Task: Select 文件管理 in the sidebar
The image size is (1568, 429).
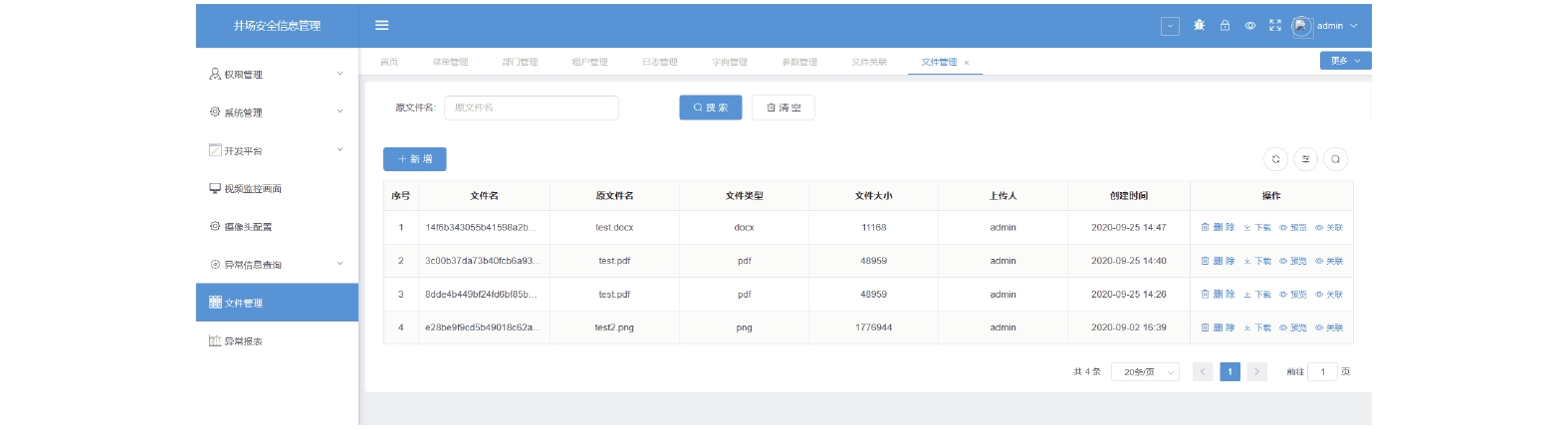Action: point(277,303)
